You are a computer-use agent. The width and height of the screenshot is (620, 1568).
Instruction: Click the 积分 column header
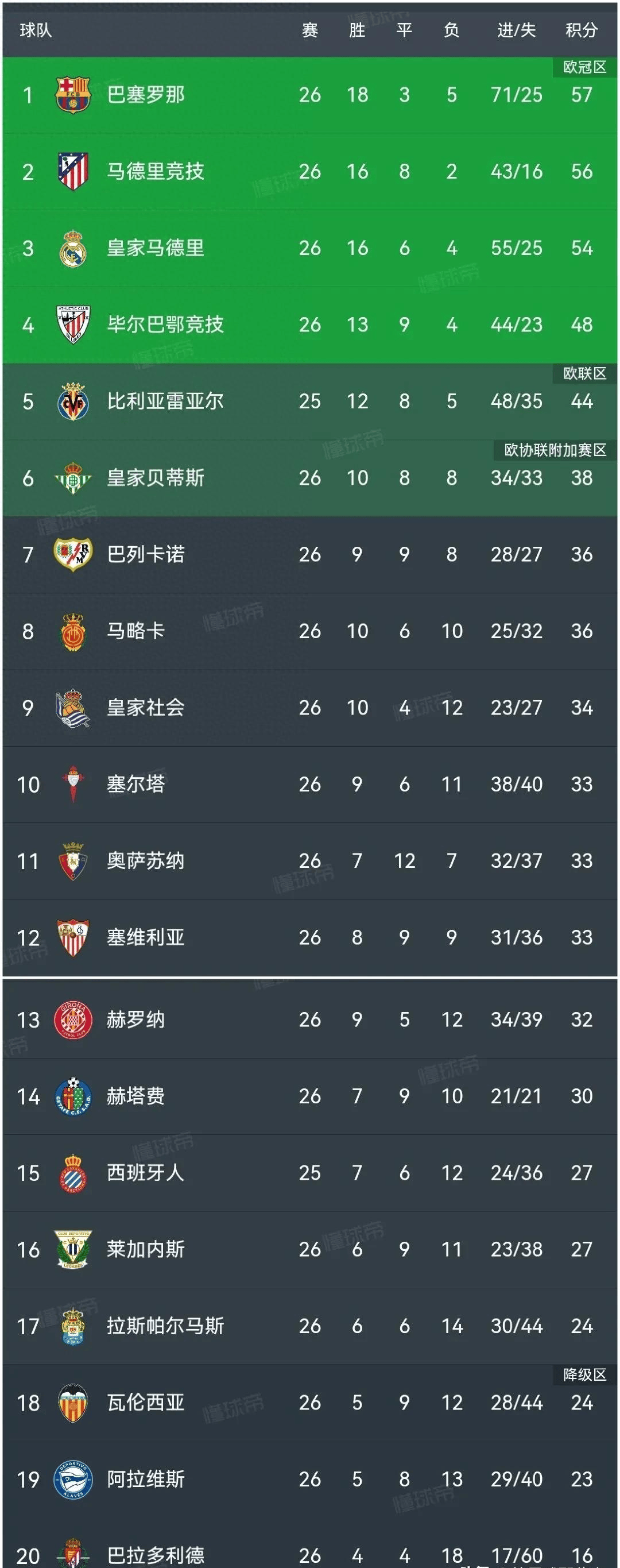coord(581,30)
